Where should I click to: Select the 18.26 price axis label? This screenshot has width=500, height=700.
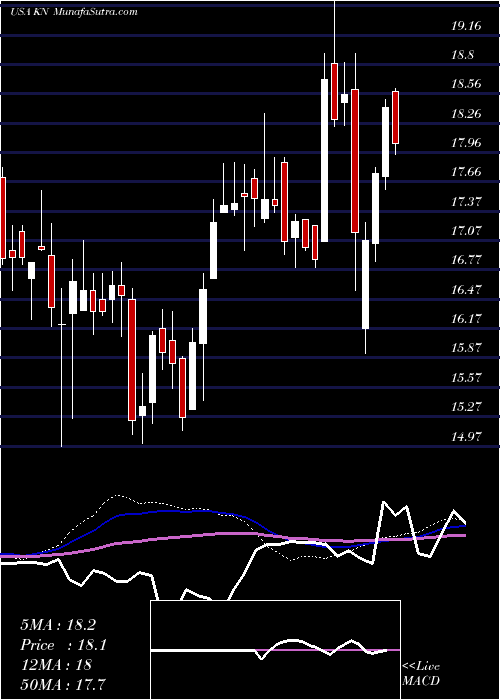click(466, 114)
